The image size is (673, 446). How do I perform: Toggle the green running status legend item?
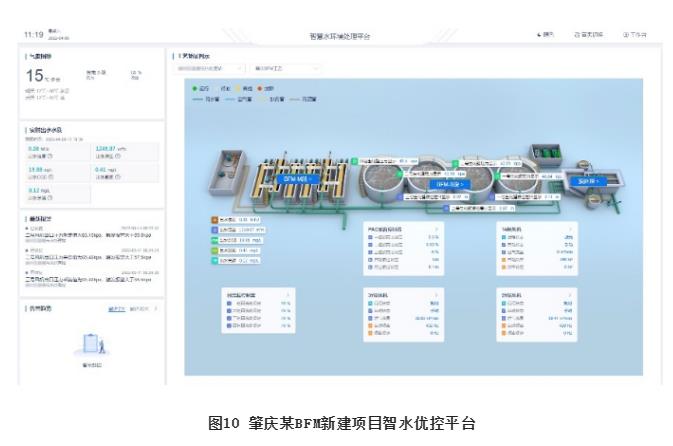click(x=196, y=88)
